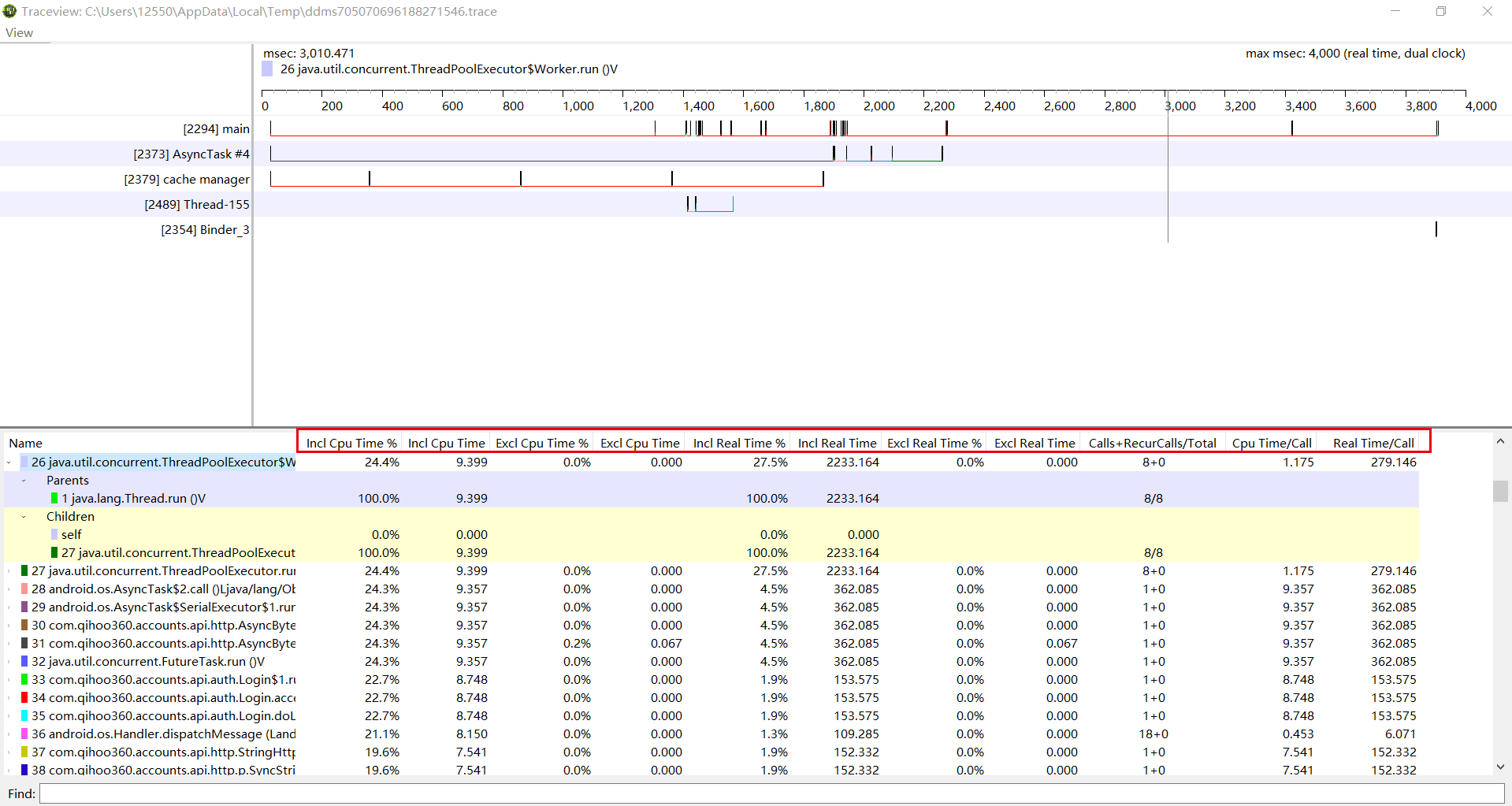
Task: Expand method 28 AsyncTask$2.call row
Action: point(9,589)
